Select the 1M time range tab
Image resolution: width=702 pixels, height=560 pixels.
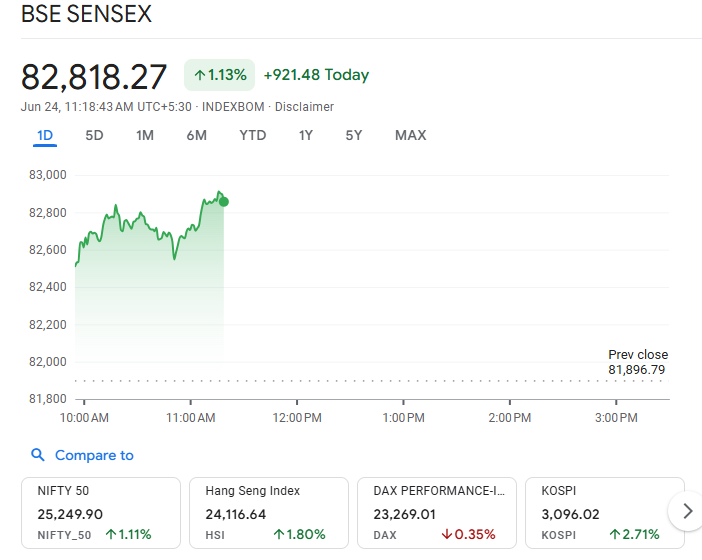pos(145,135)
